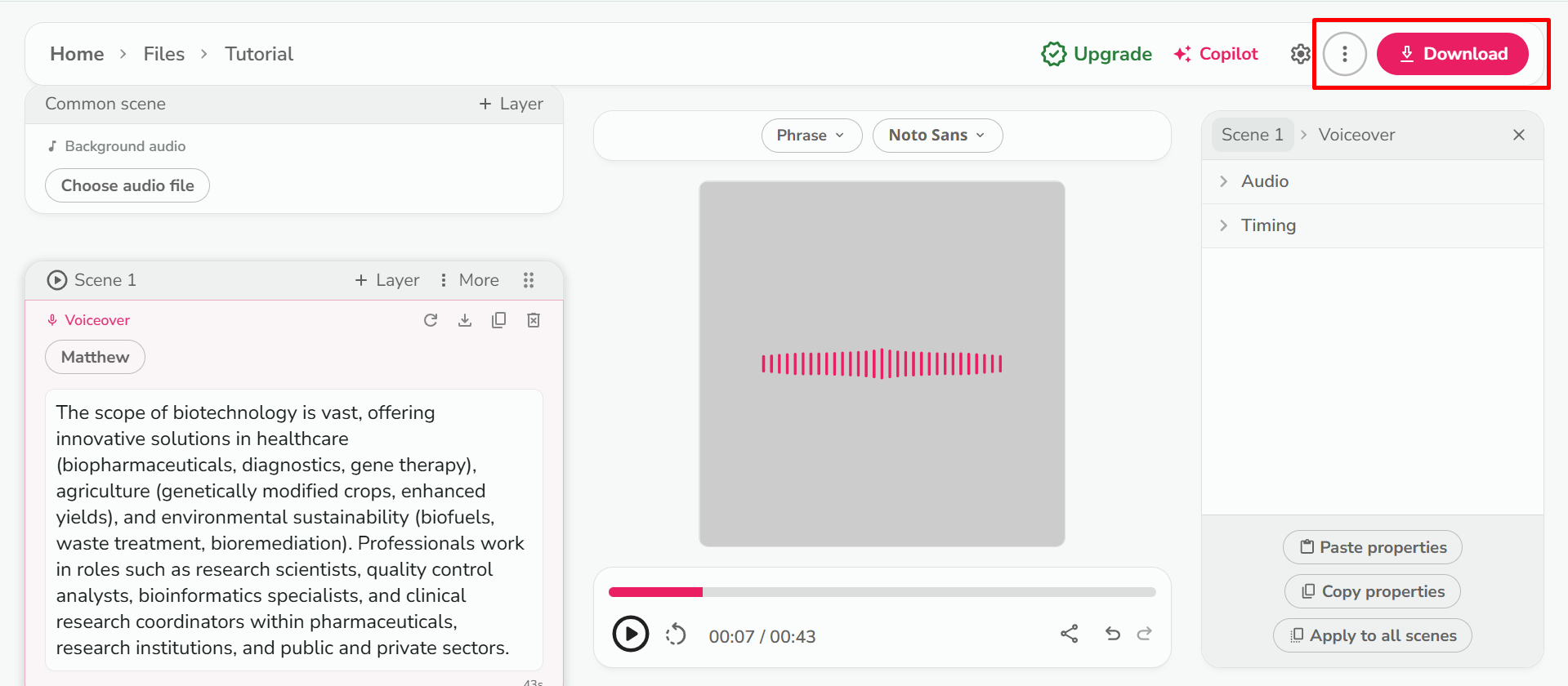
Task: Regenerate the Voiceover audio
Action: pyautogui.click(x=431, y=320)
